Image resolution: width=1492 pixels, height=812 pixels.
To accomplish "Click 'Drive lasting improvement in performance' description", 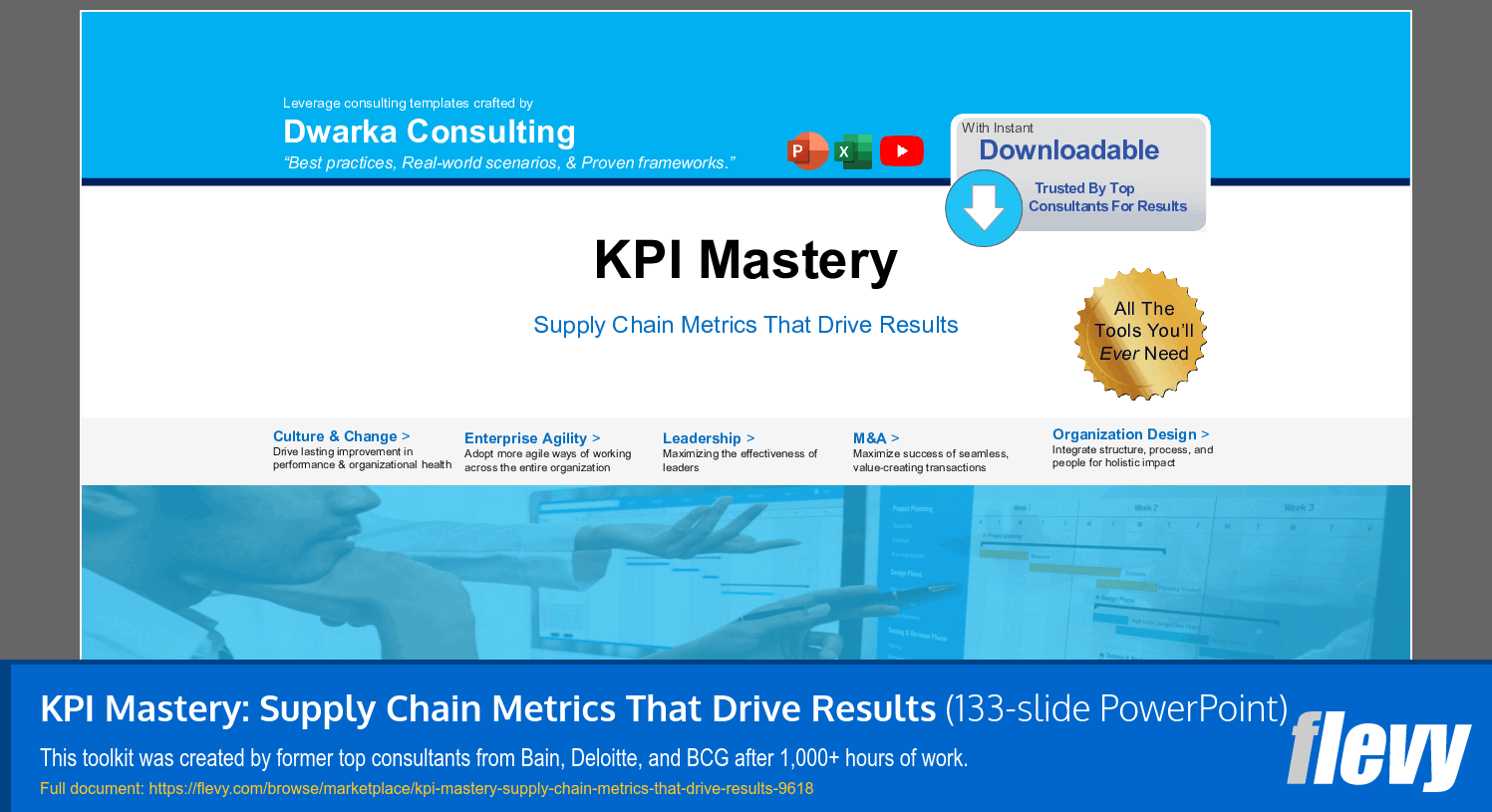I will (x=362, y=458).
